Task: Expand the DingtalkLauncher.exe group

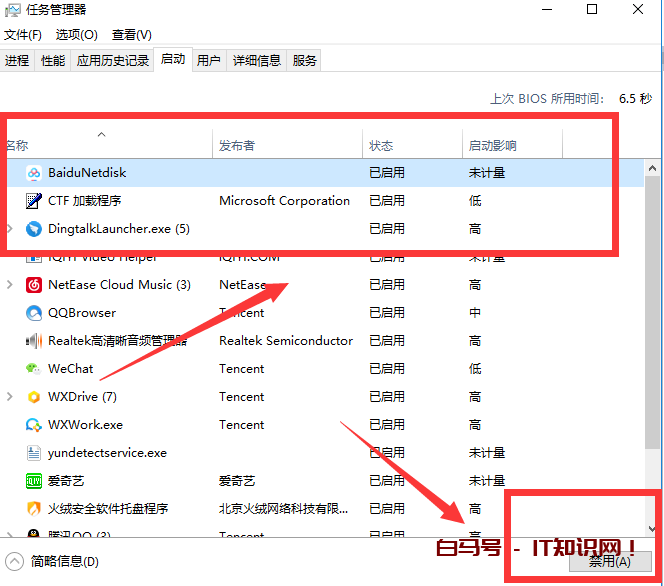Action: pos(10,229)
